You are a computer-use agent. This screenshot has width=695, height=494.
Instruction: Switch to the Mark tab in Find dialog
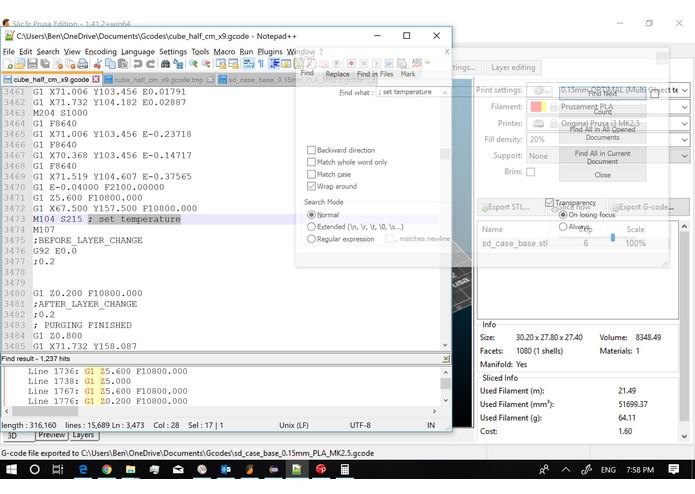408,74
